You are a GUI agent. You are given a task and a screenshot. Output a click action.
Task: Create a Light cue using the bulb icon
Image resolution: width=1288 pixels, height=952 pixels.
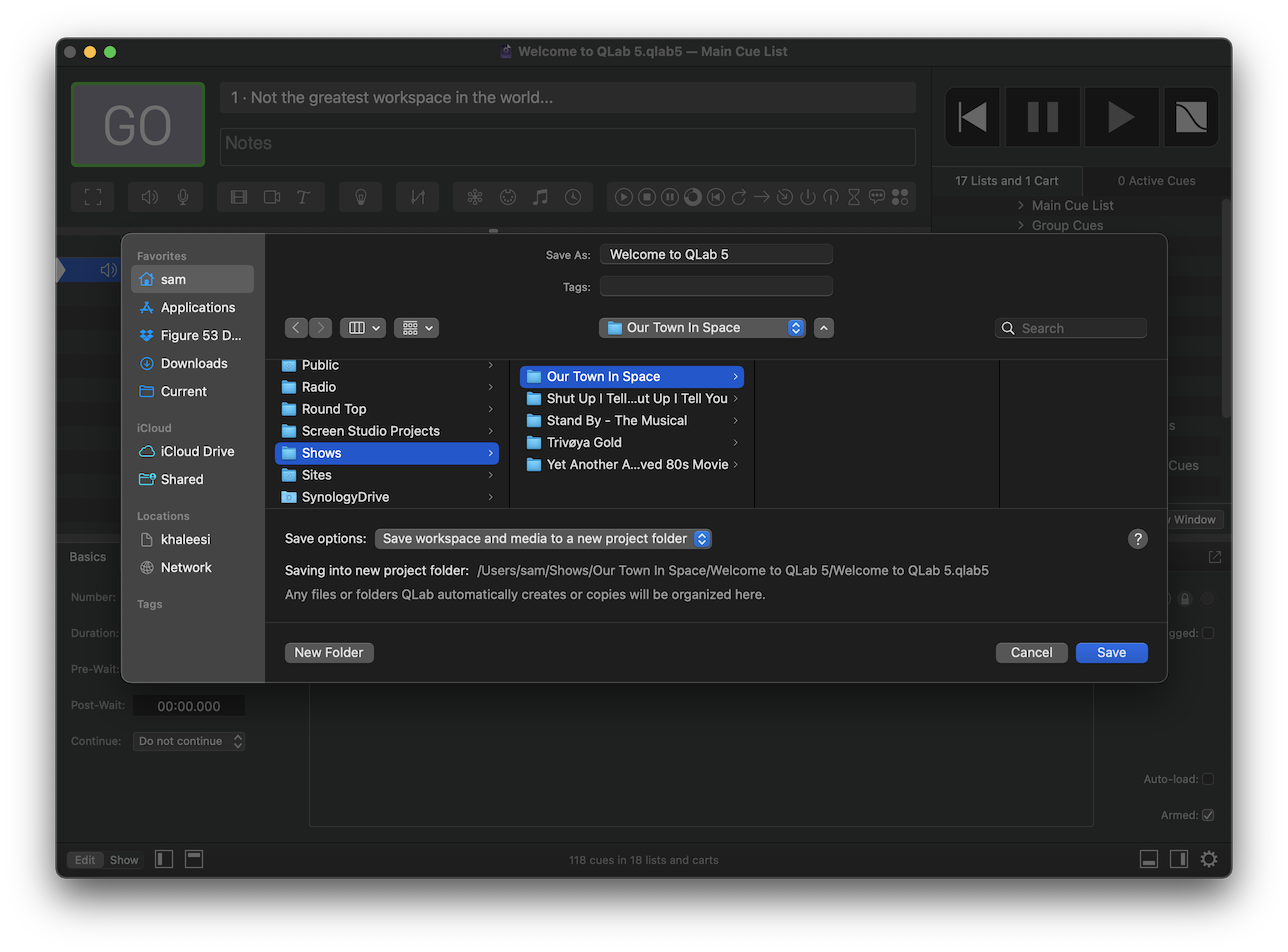tap(361, 197)
